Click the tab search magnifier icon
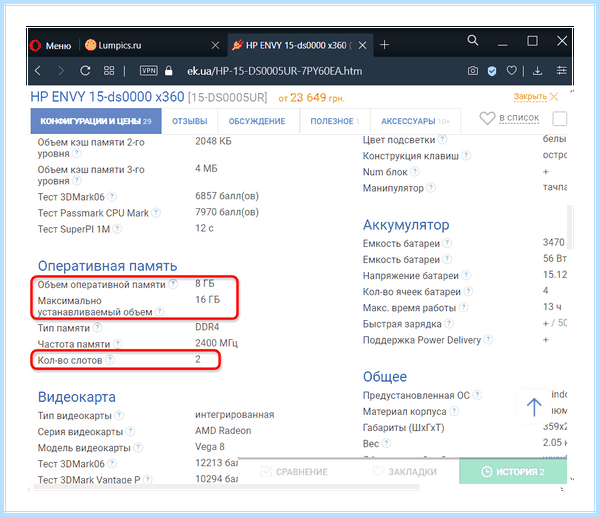 [x=473, y=40]
